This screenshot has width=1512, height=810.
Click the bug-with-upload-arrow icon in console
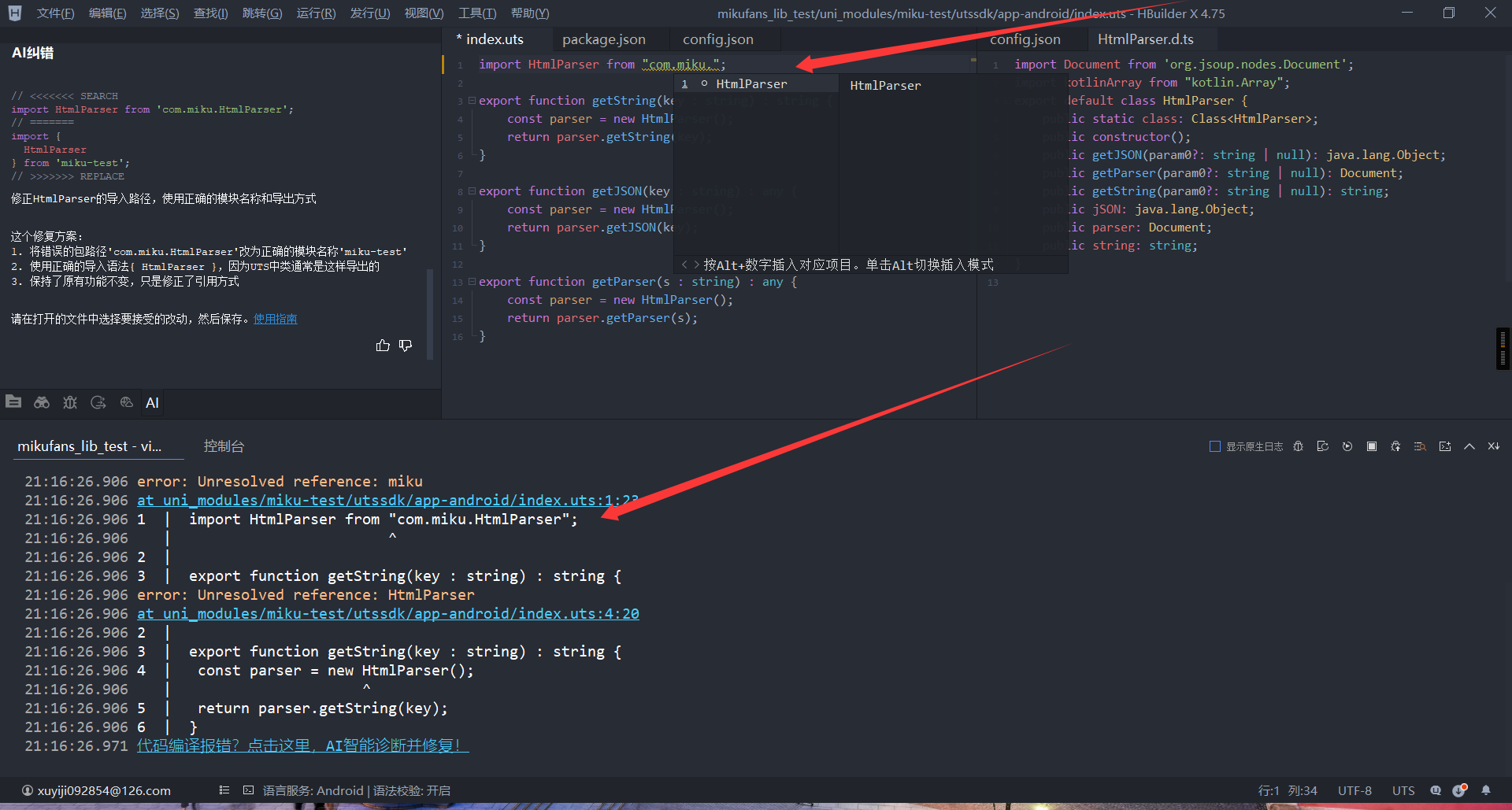(x=1396, y=446)
